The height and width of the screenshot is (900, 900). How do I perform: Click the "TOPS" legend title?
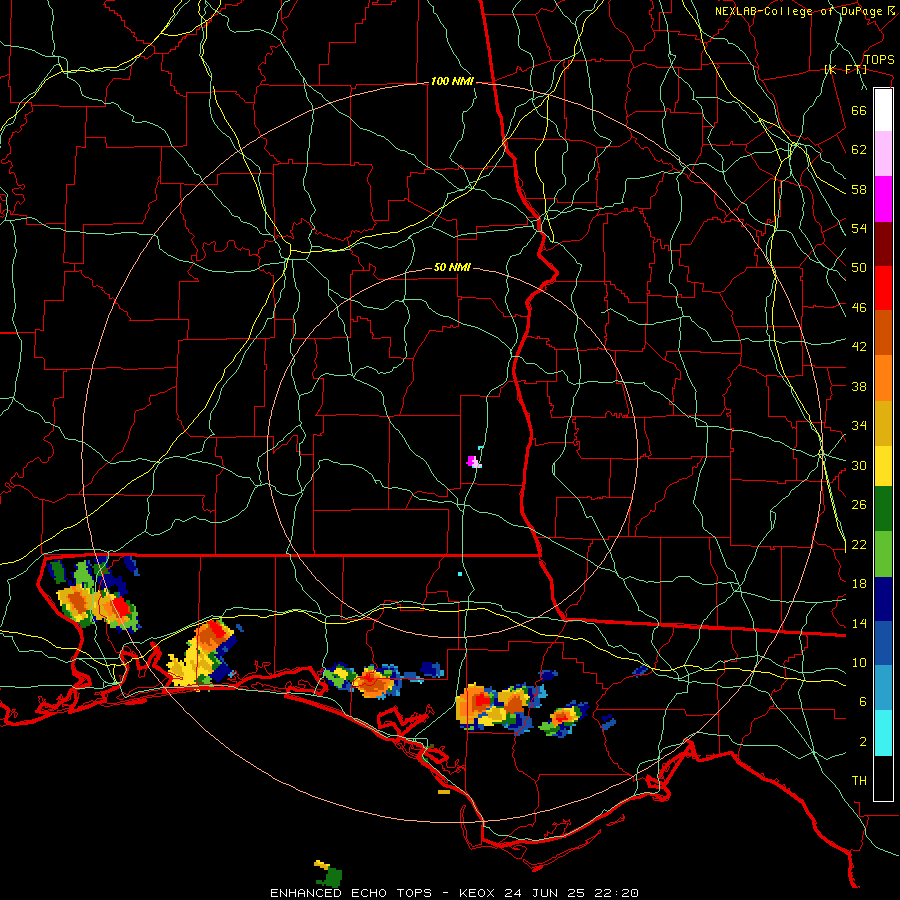point(879,60)
